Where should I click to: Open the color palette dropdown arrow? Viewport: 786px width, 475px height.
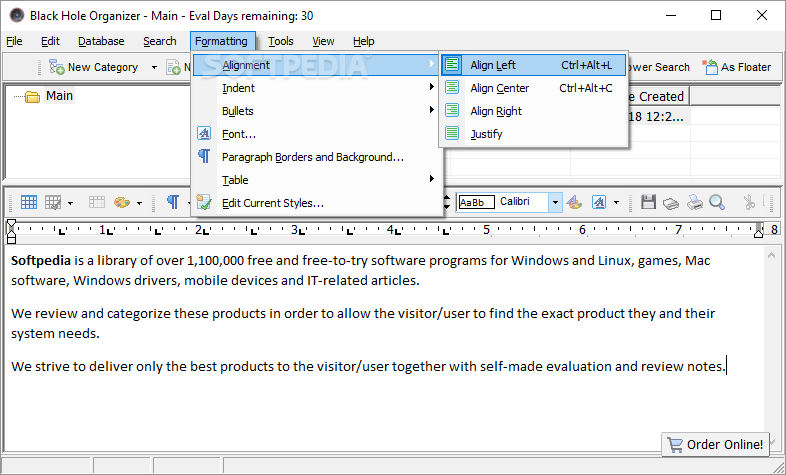pyautogui.click(x=139, y=203)
